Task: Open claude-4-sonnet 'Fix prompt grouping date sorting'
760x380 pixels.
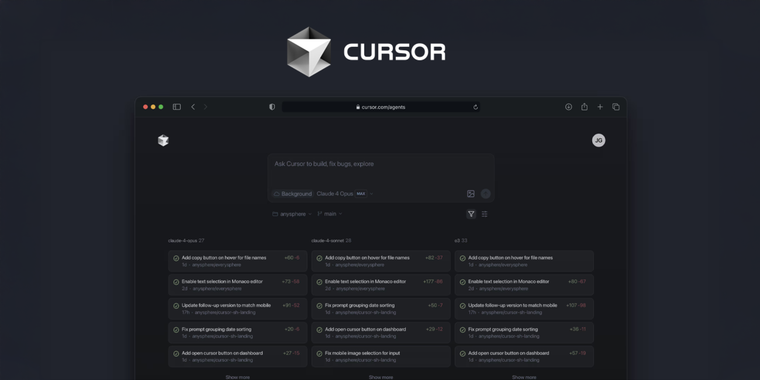Action: 381,309
